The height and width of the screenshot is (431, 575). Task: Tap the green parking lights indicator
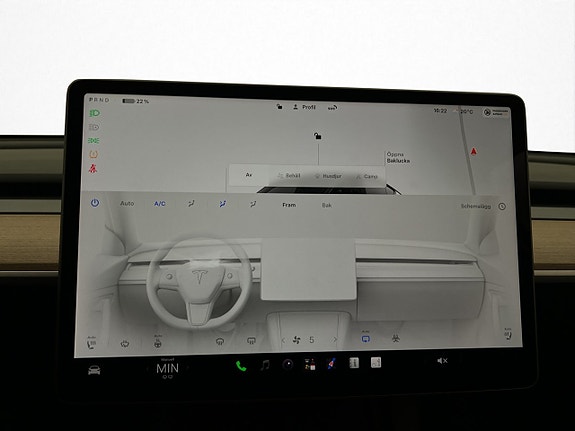[x=94, y=140]
